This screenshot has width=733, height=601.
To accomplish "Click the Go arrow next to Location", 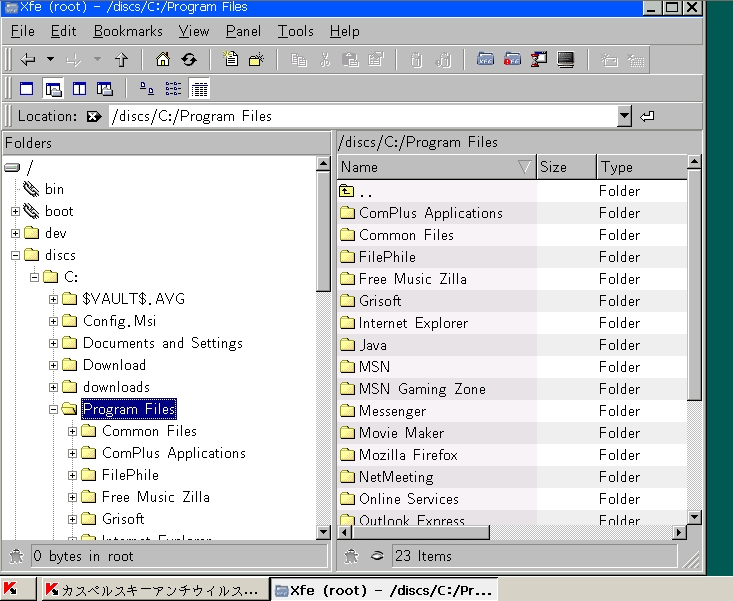I will tap(647, 116).
